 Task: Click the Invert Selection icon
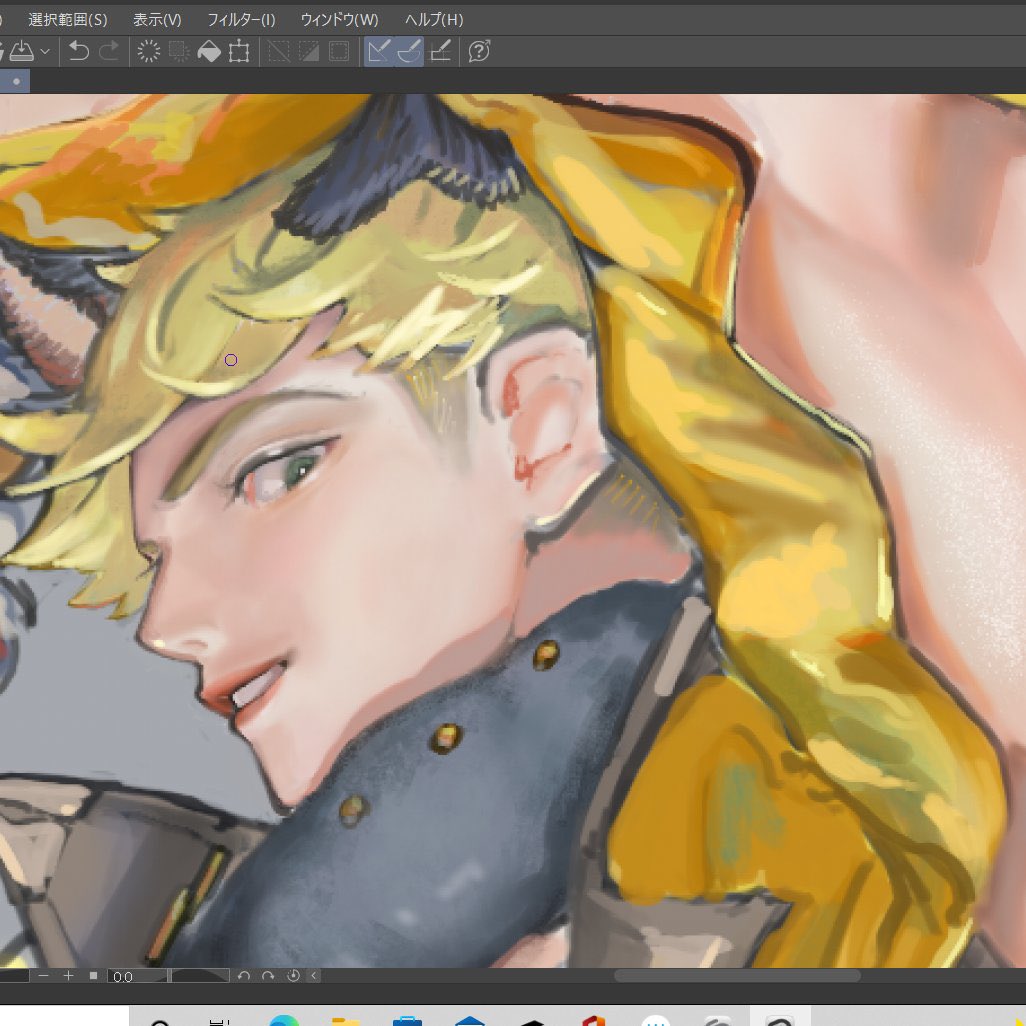(309, 51)
